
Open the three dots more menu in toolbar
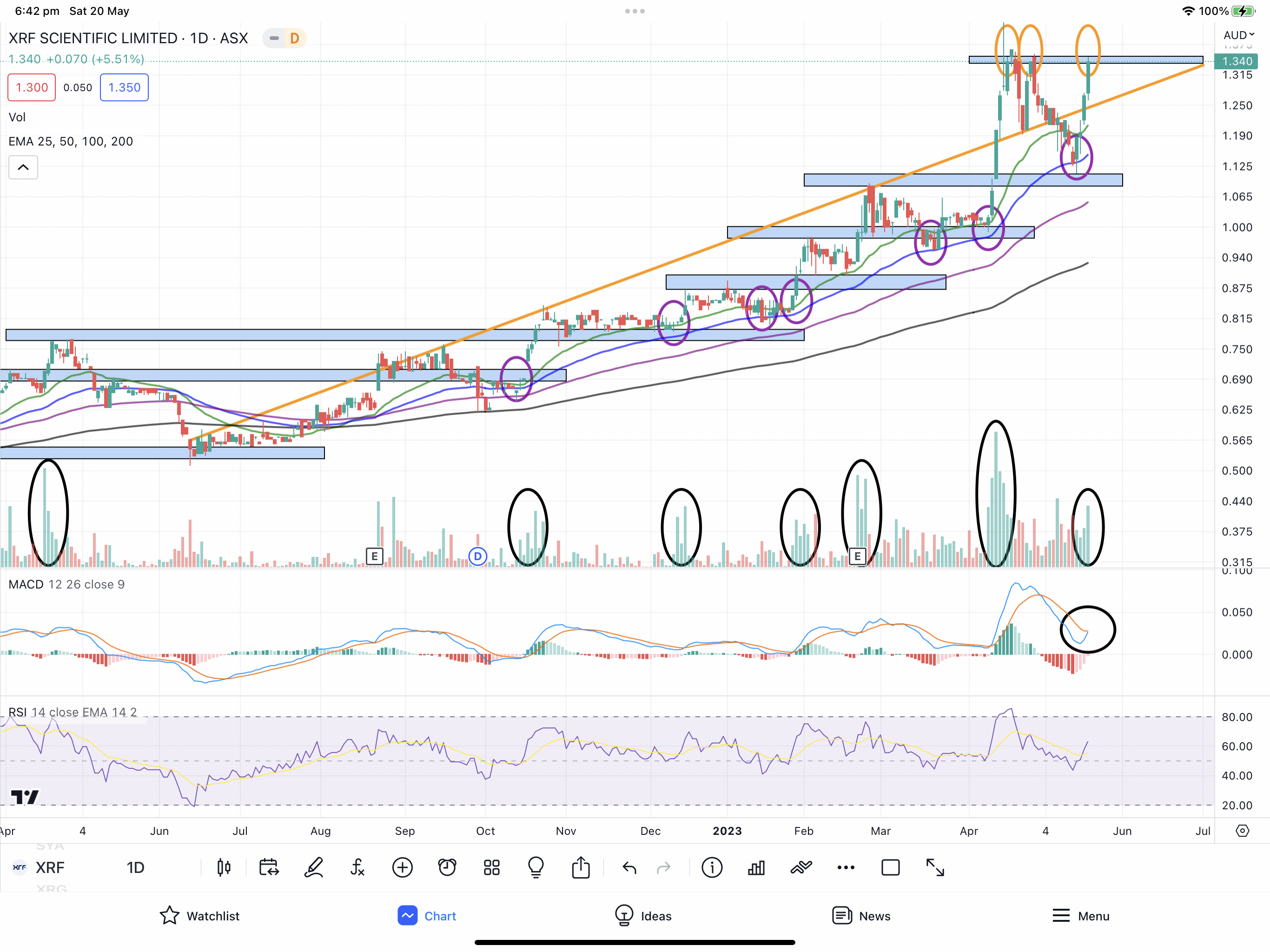(846, 867)
